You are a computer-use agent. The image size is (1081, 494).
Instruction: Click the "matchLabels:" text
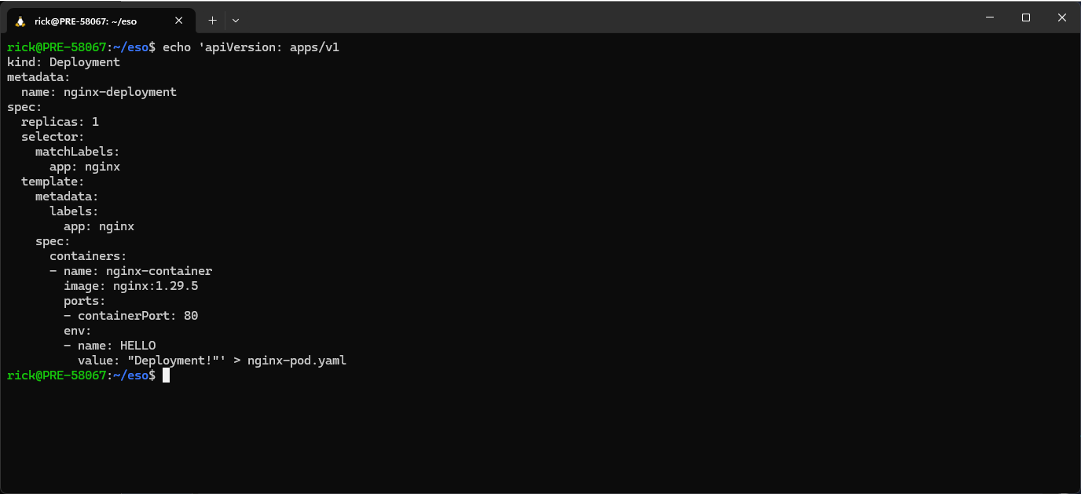[77, 152]
